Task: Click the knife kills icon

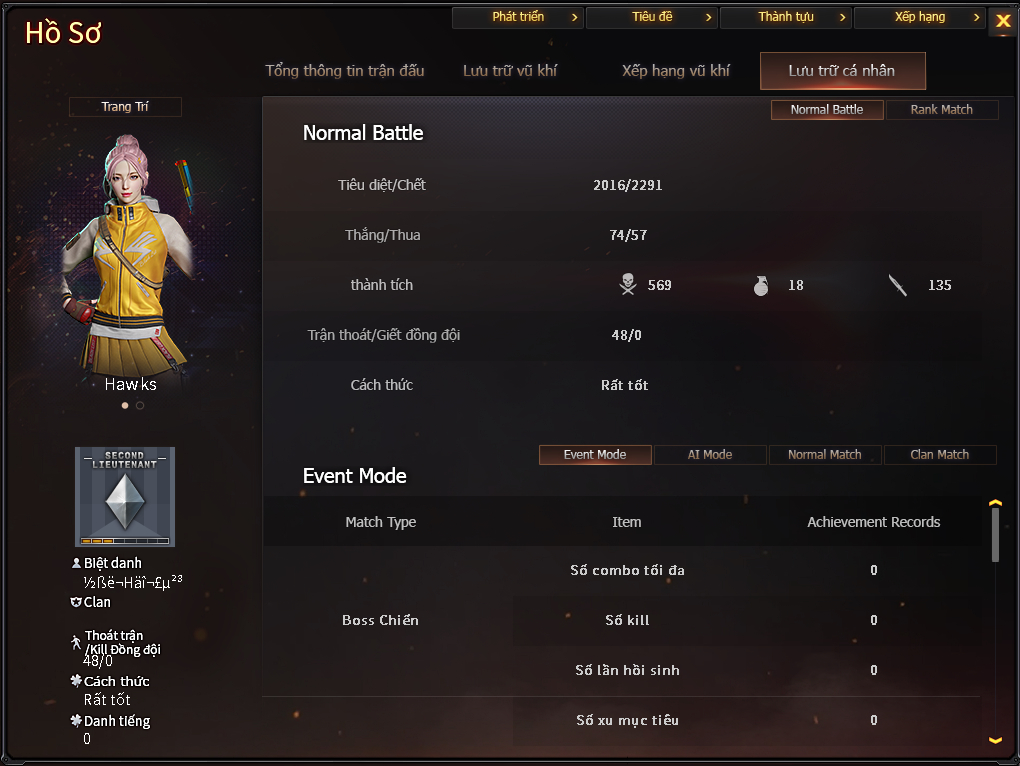Action: (898, 285)
